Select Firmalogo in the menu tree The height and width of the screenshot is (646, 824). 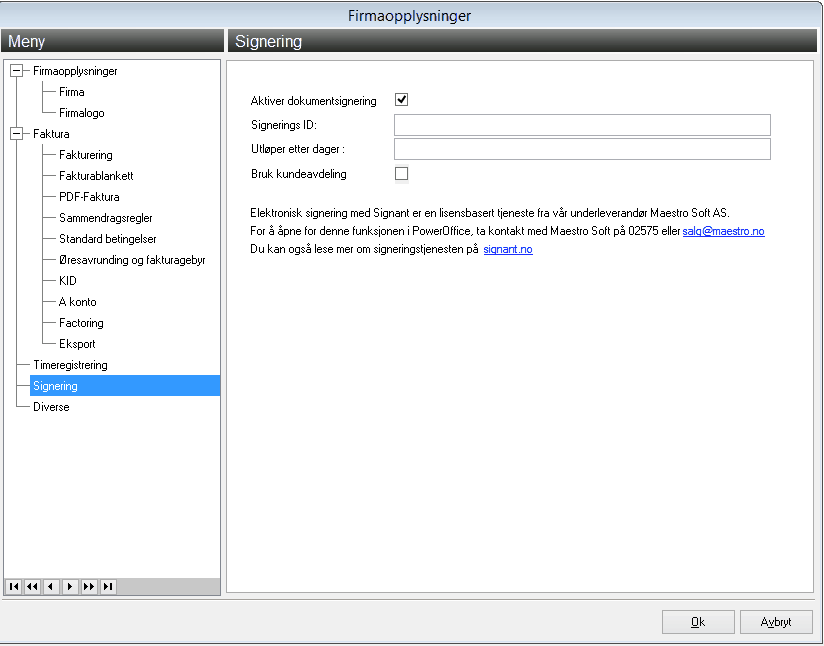(81, 113)
